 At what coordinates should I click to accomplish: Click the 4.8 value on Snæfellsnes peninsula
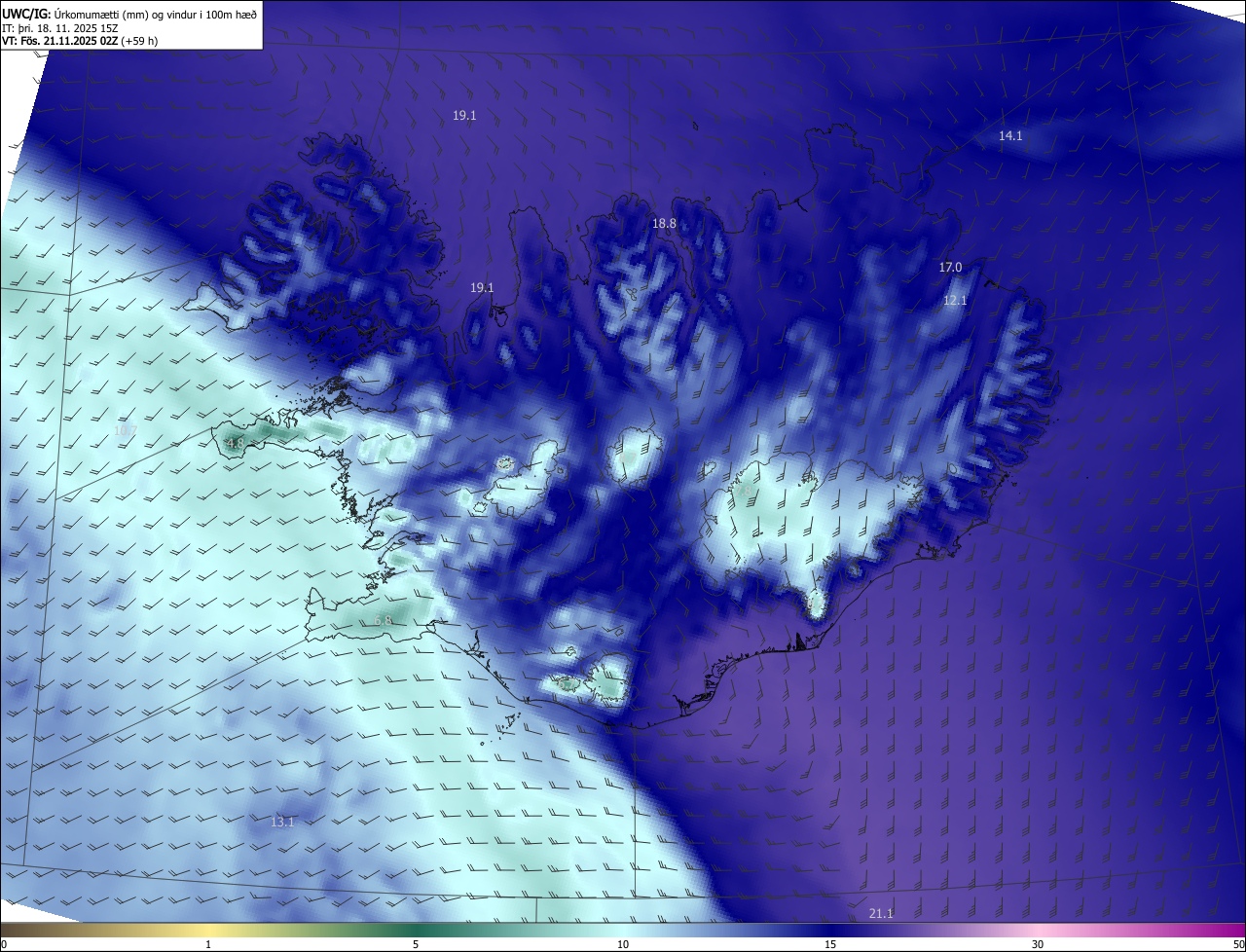(235, 444)
